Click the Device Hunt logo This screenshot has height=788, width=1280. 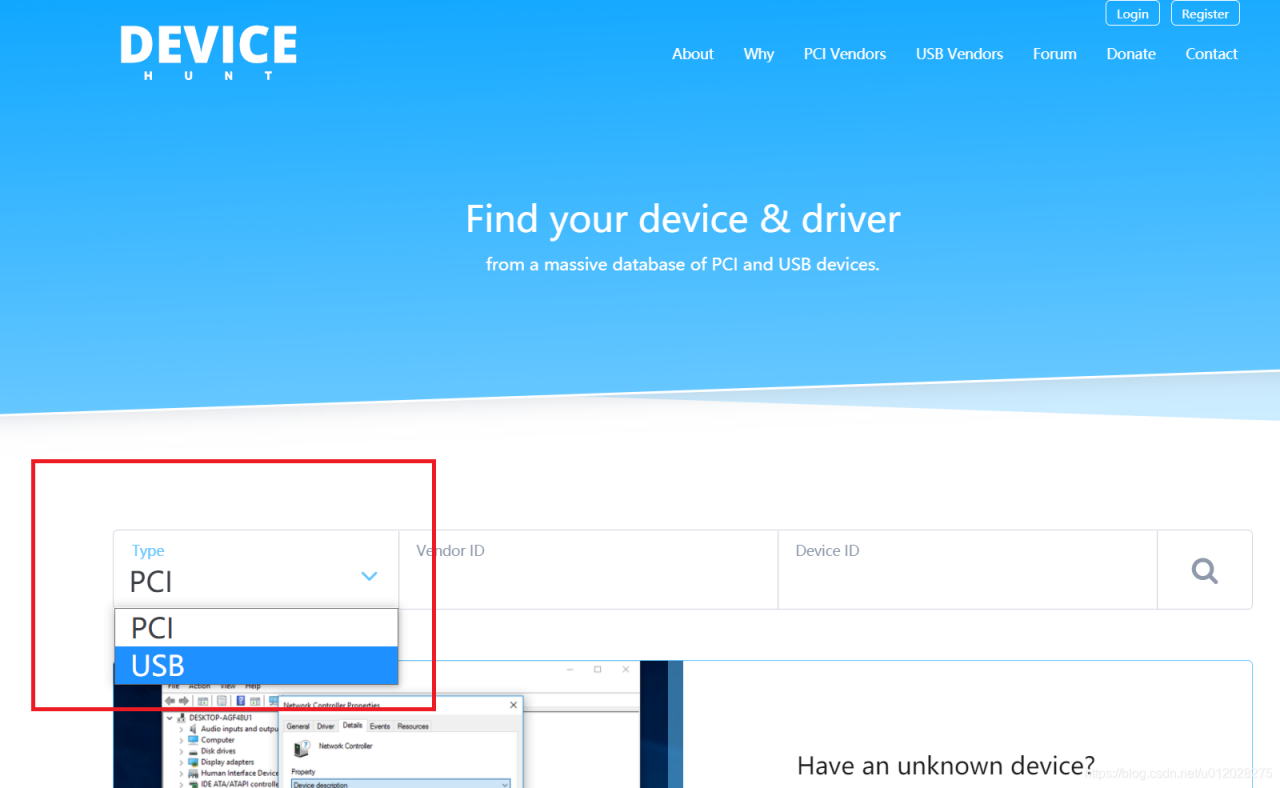[208, 53]
